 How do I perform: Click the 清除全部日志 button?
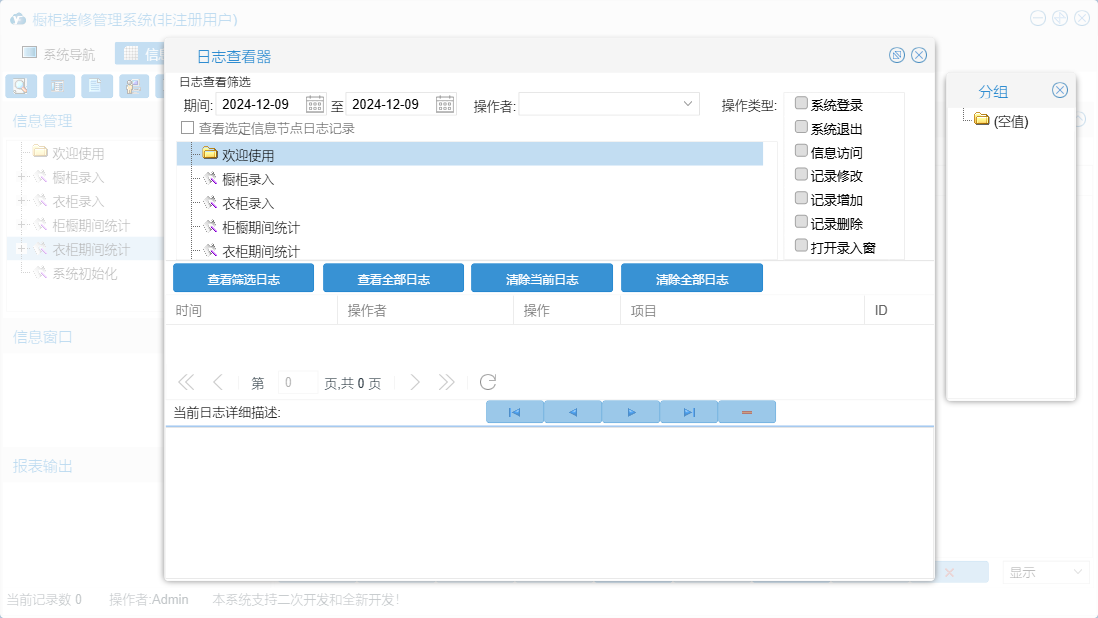[x=691, y=279]
